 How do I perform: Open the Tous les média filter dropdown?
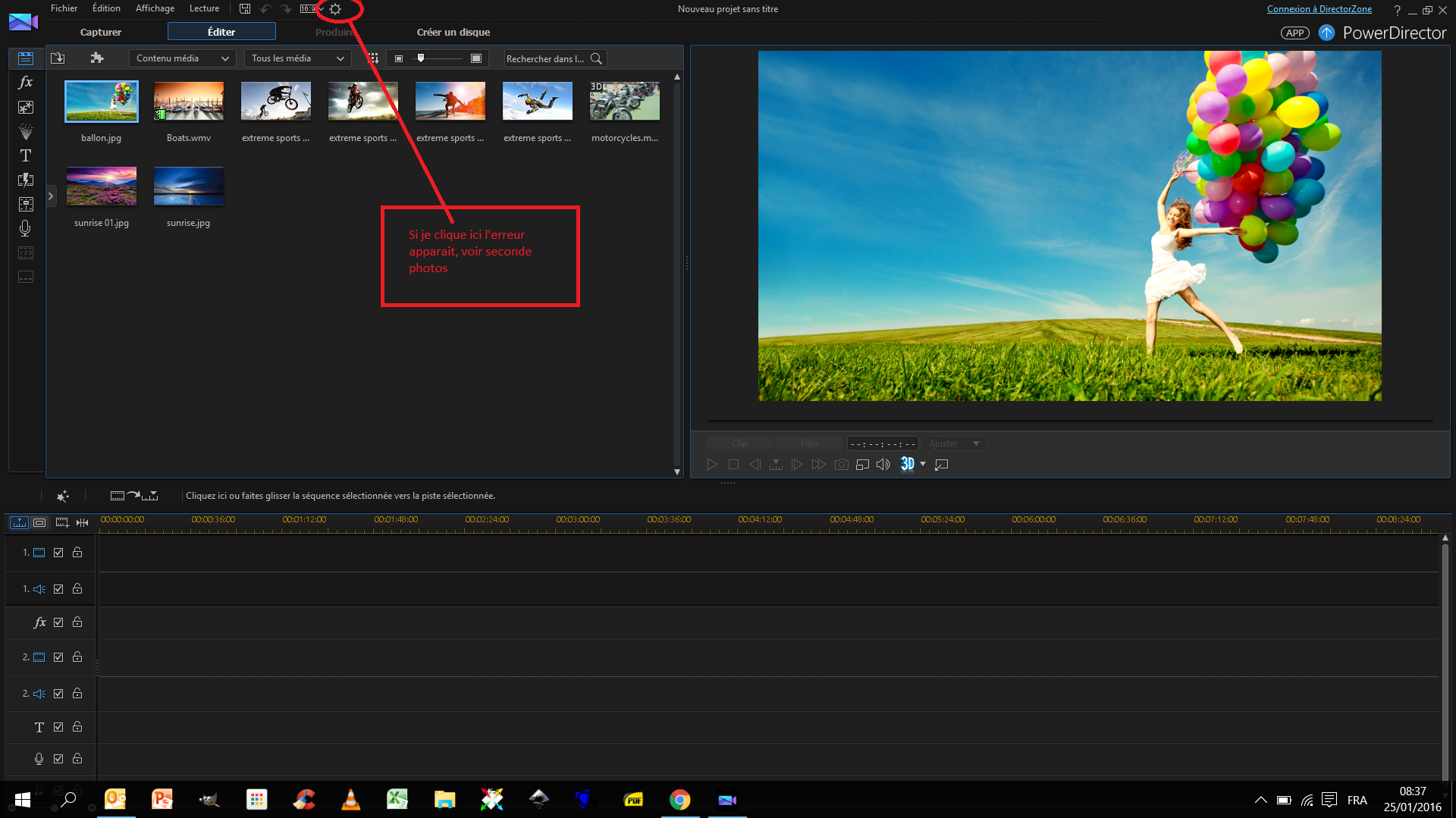297,58
